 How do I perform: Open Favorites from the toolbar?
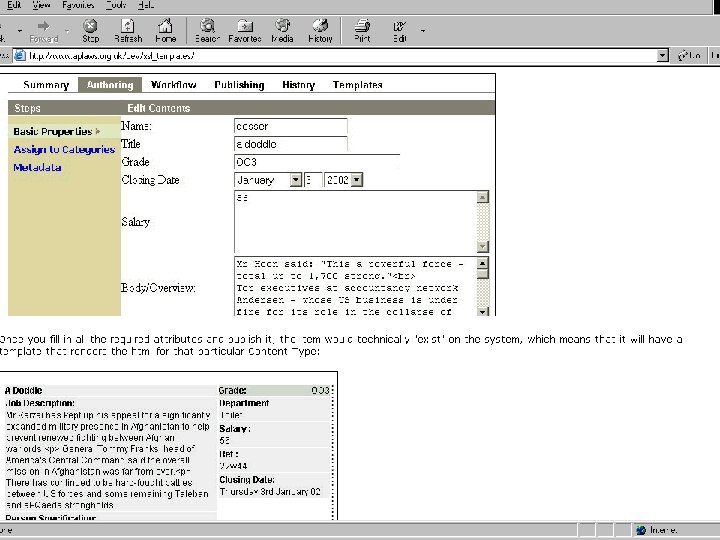click(244, 26)
